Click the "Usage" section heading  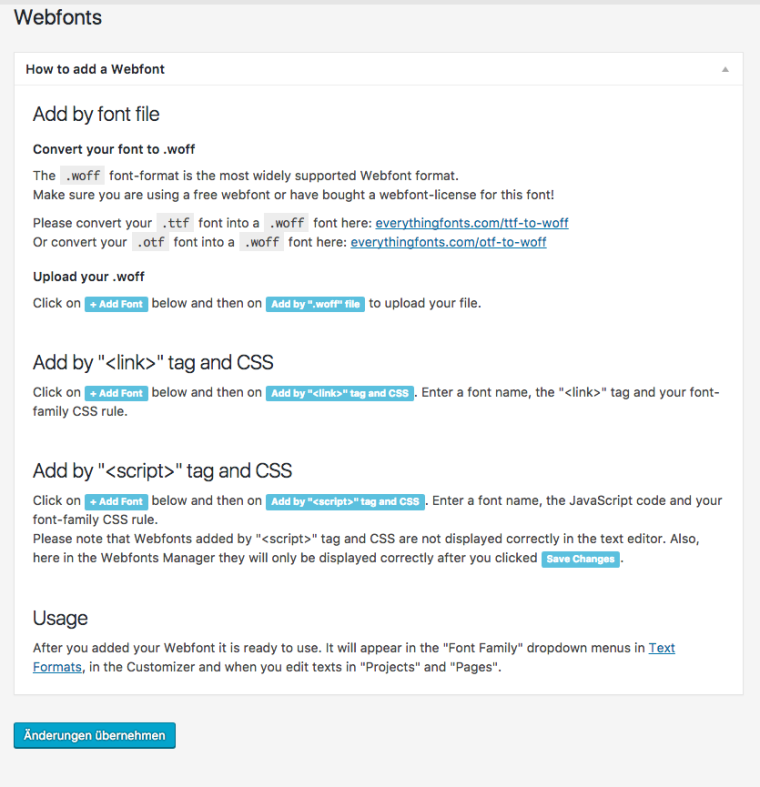click(x=60, y=618)
